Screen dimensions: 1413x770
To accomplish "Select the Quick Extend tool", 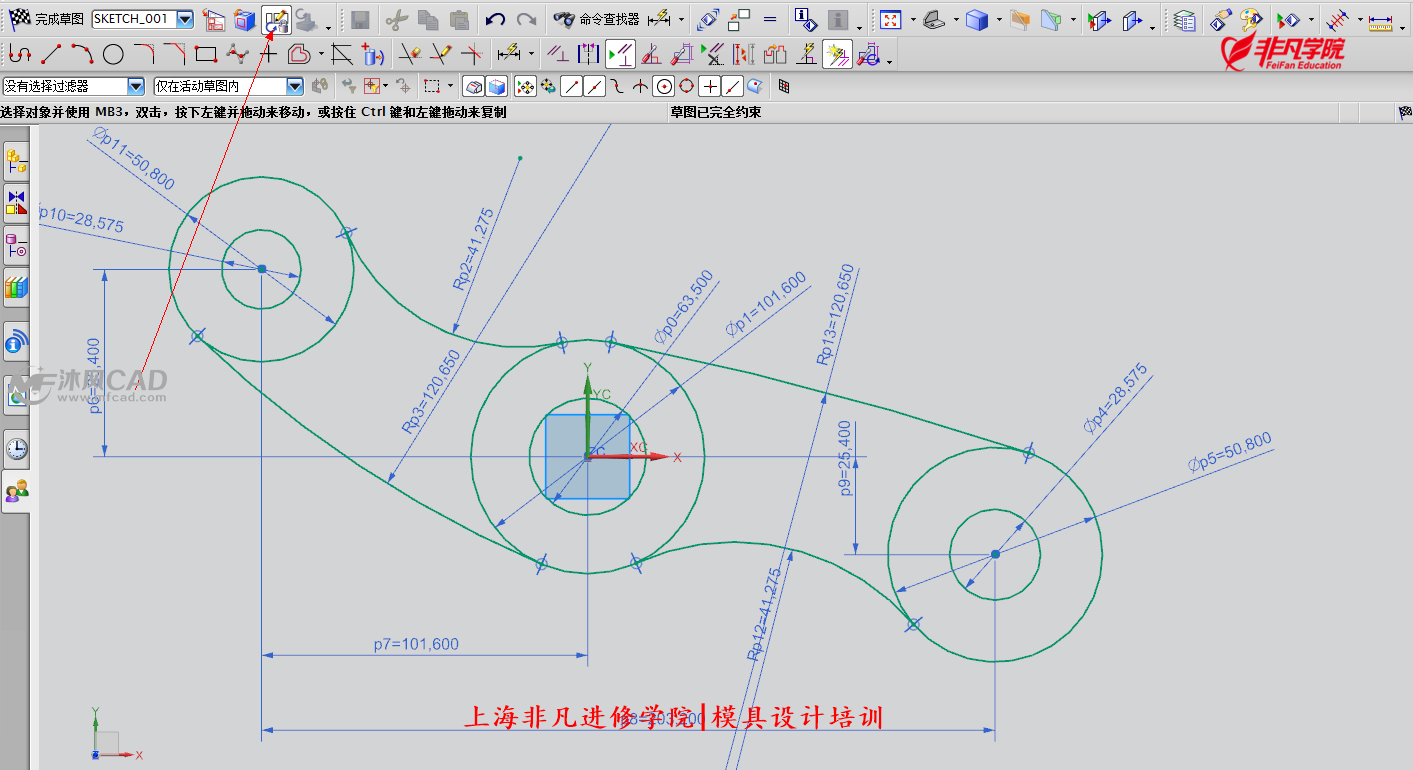I will click(x=441, y=53).
